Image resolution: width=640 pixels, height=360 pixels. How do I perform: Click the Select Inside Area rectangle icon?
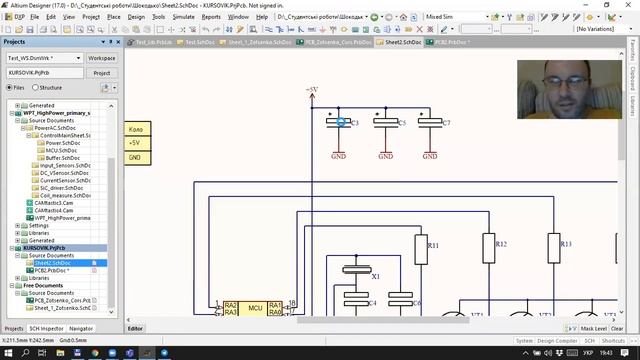(x=160, y=30)
